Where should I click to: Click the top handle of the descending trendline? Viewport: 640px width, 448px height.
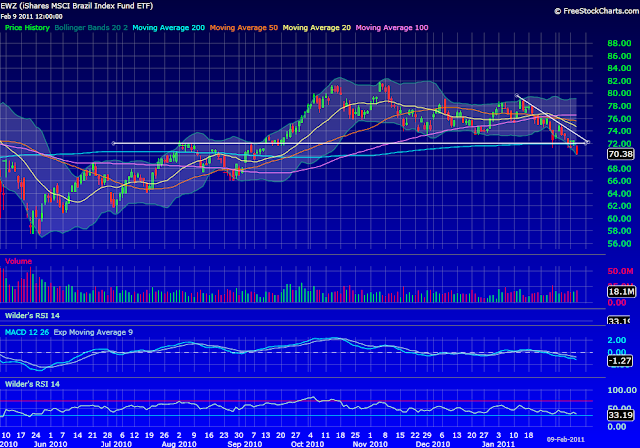pyautogui.click(x=517, y=95)
